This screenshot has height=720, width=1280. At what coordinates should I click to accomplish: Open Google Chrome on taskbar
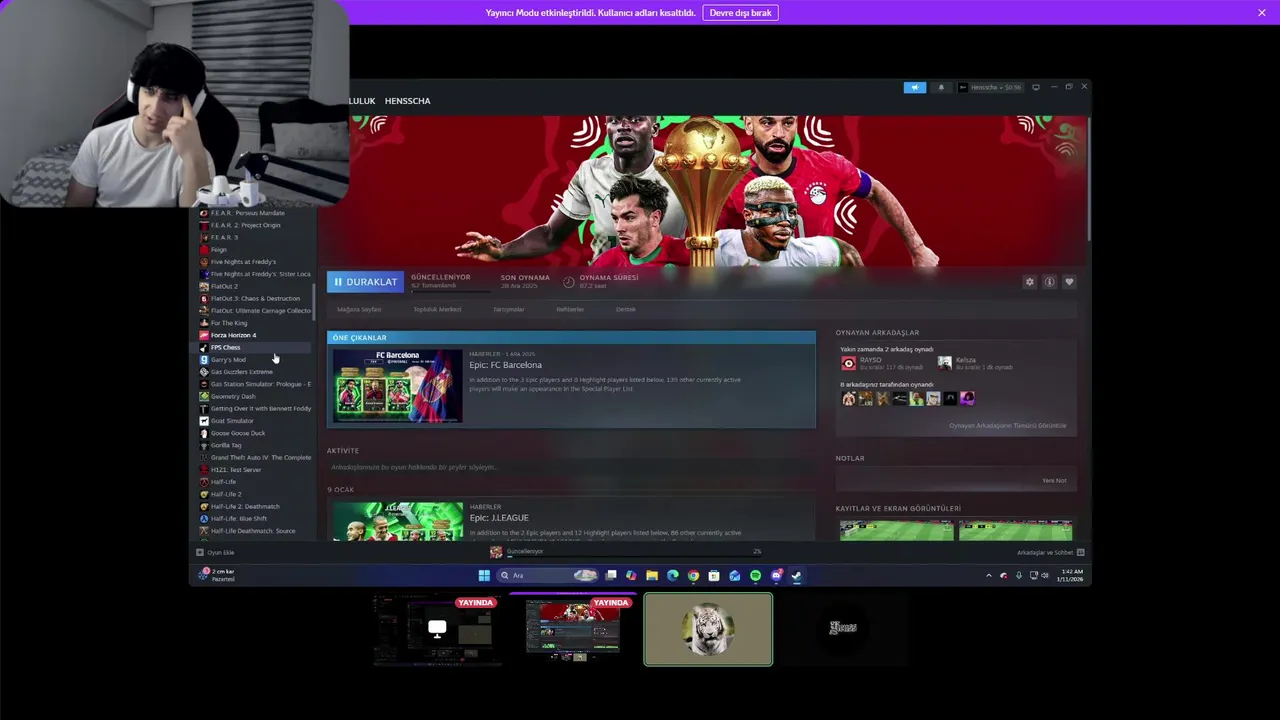pos(693,575)
